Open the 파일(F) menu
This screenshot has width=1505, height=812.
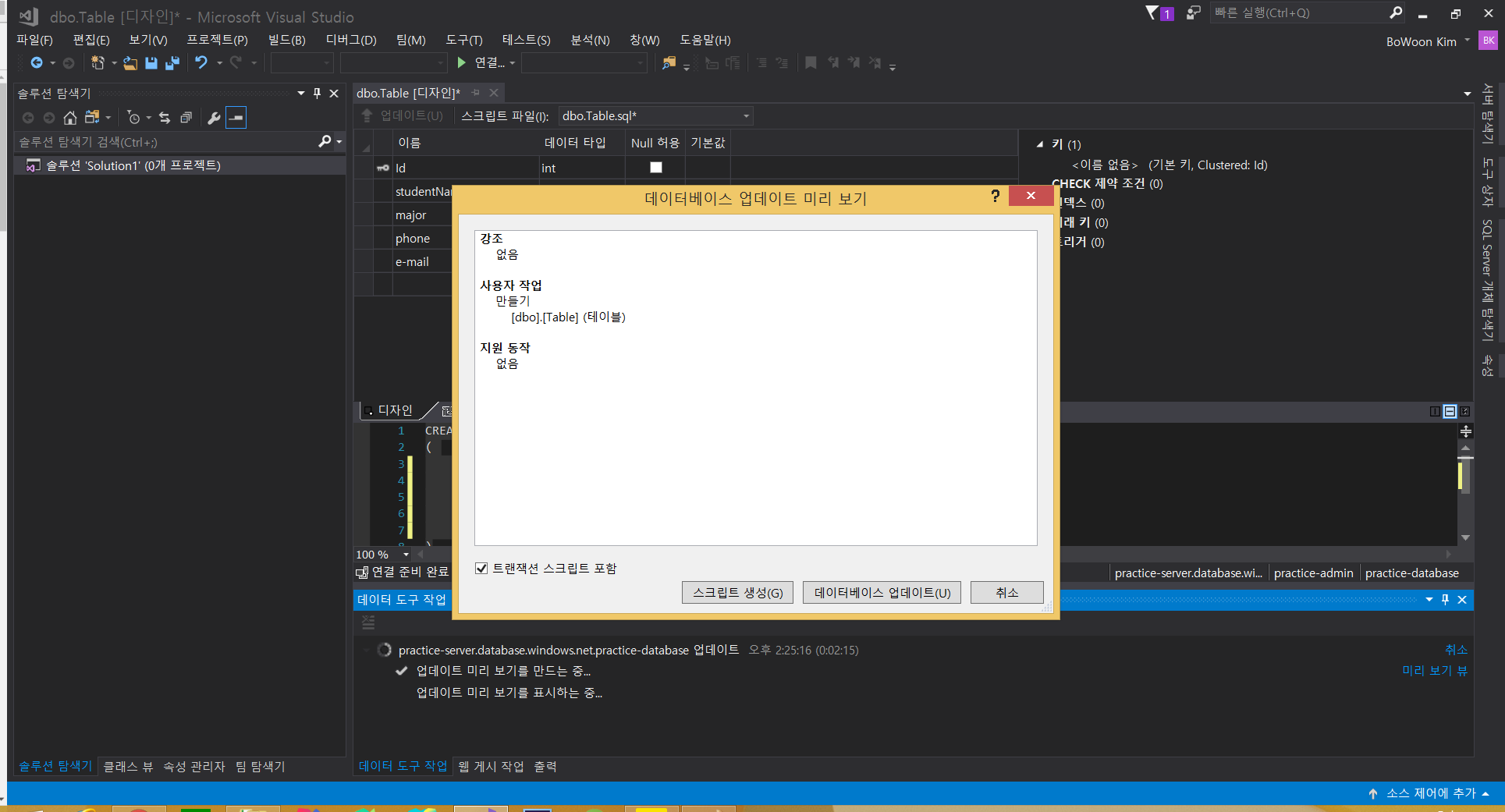coord(34,40)
